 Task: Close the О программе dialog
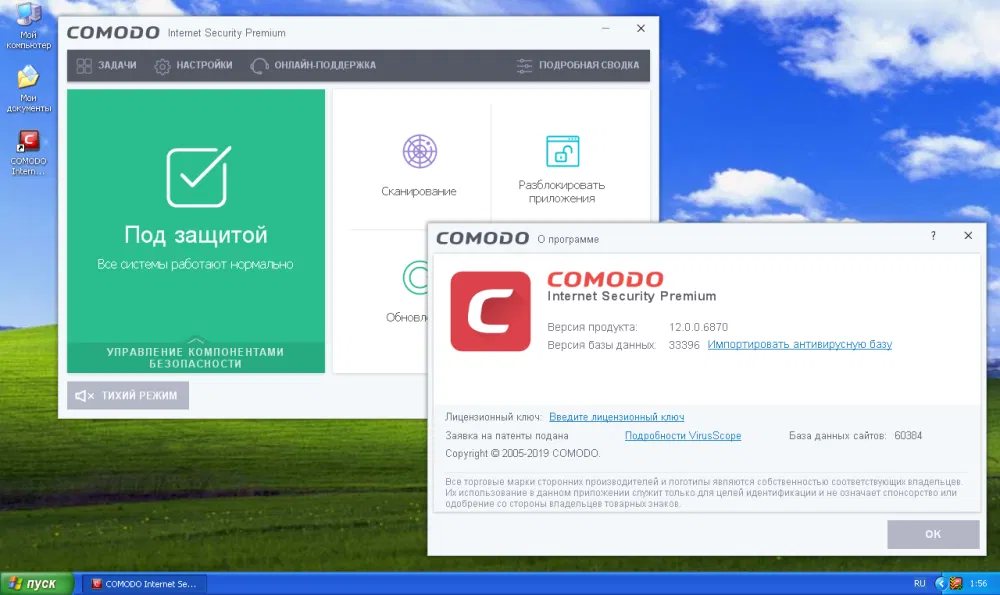pos(968,236)
